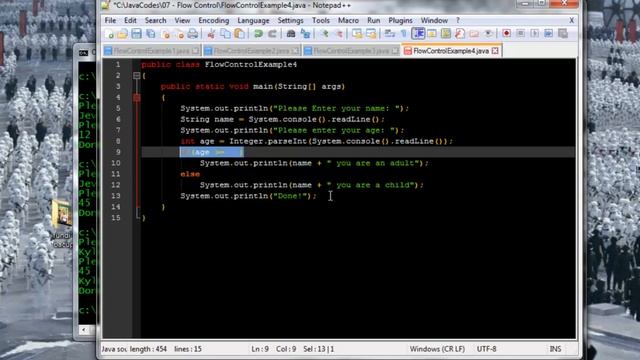Click the Close document toolbar icon

(165, 34)
